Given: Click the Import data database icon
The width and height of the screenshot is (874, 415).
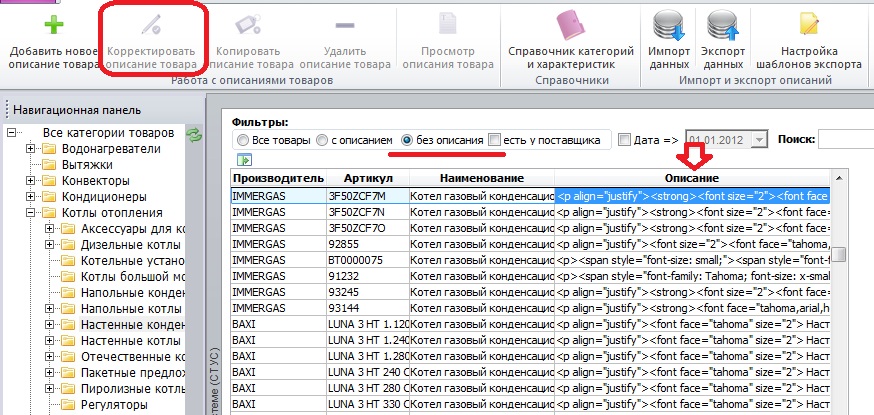Looking at the screenshot, I should click(669, 26).
